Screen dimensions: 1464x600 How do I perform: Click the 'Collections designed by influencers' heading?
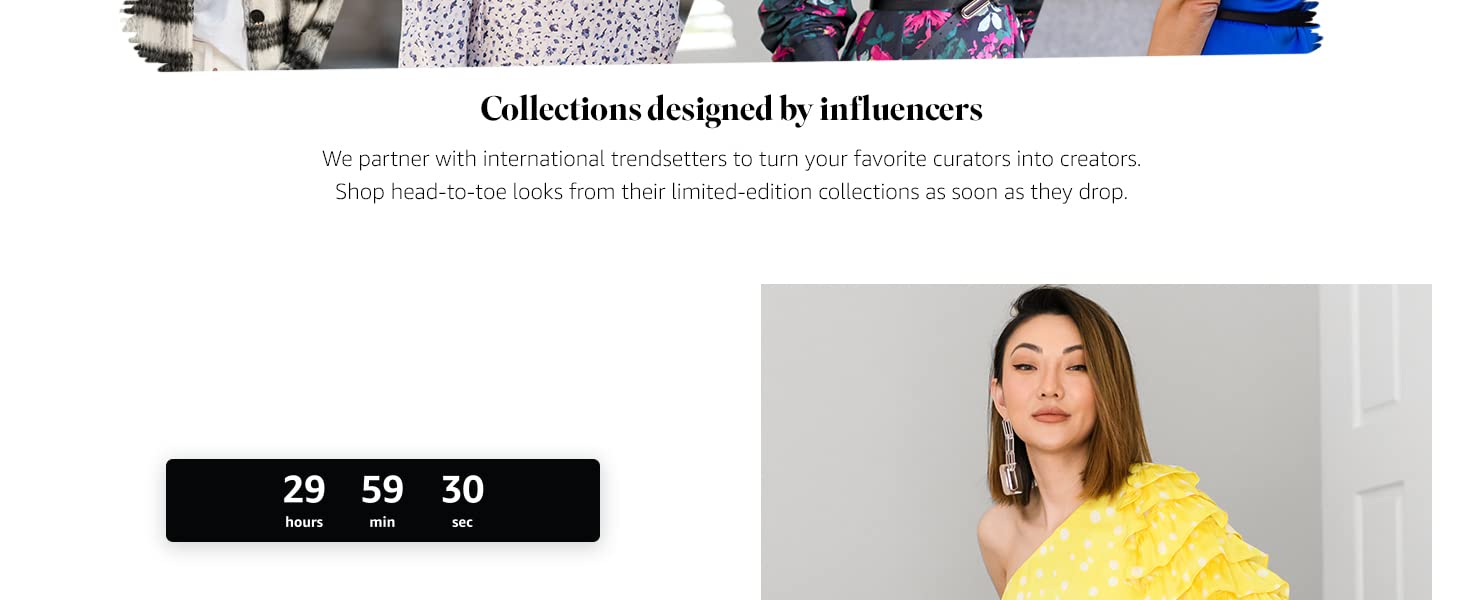731,109
